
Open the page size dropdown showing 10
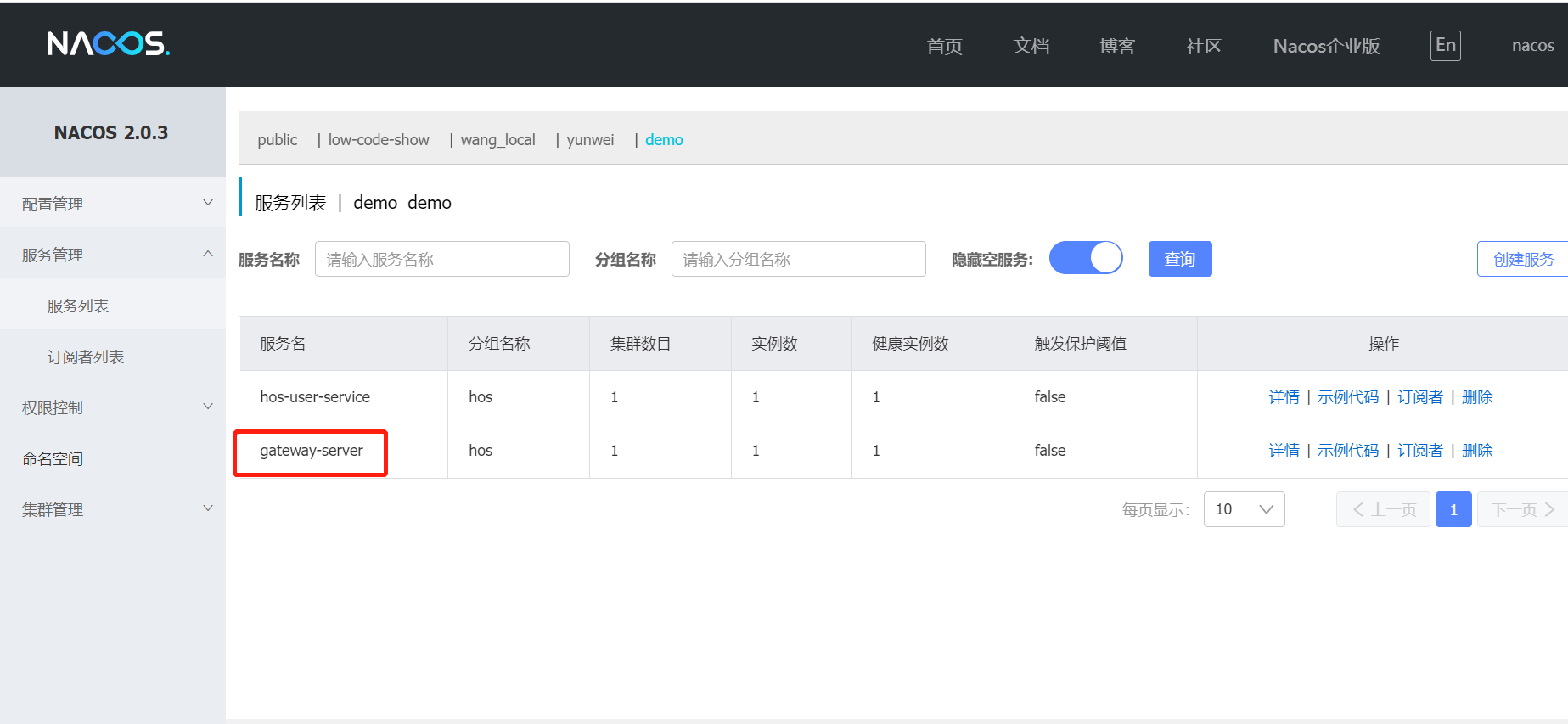point(1244,509)
